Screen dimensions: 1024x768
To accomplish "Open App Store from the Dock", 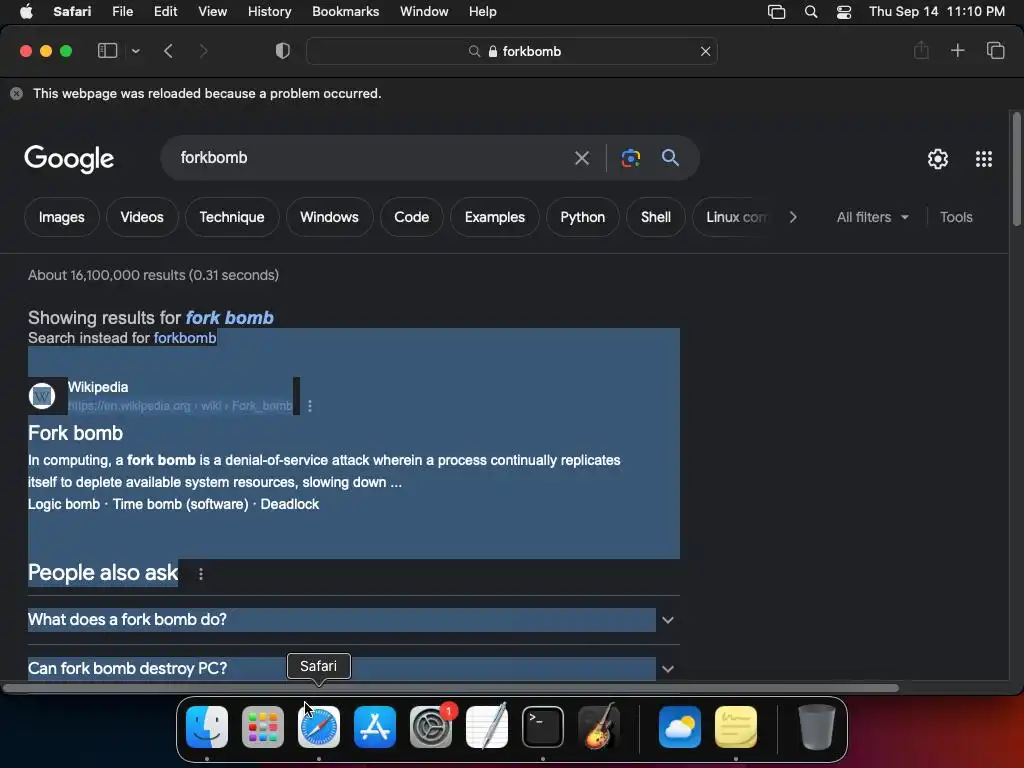I will click(375, 727).
